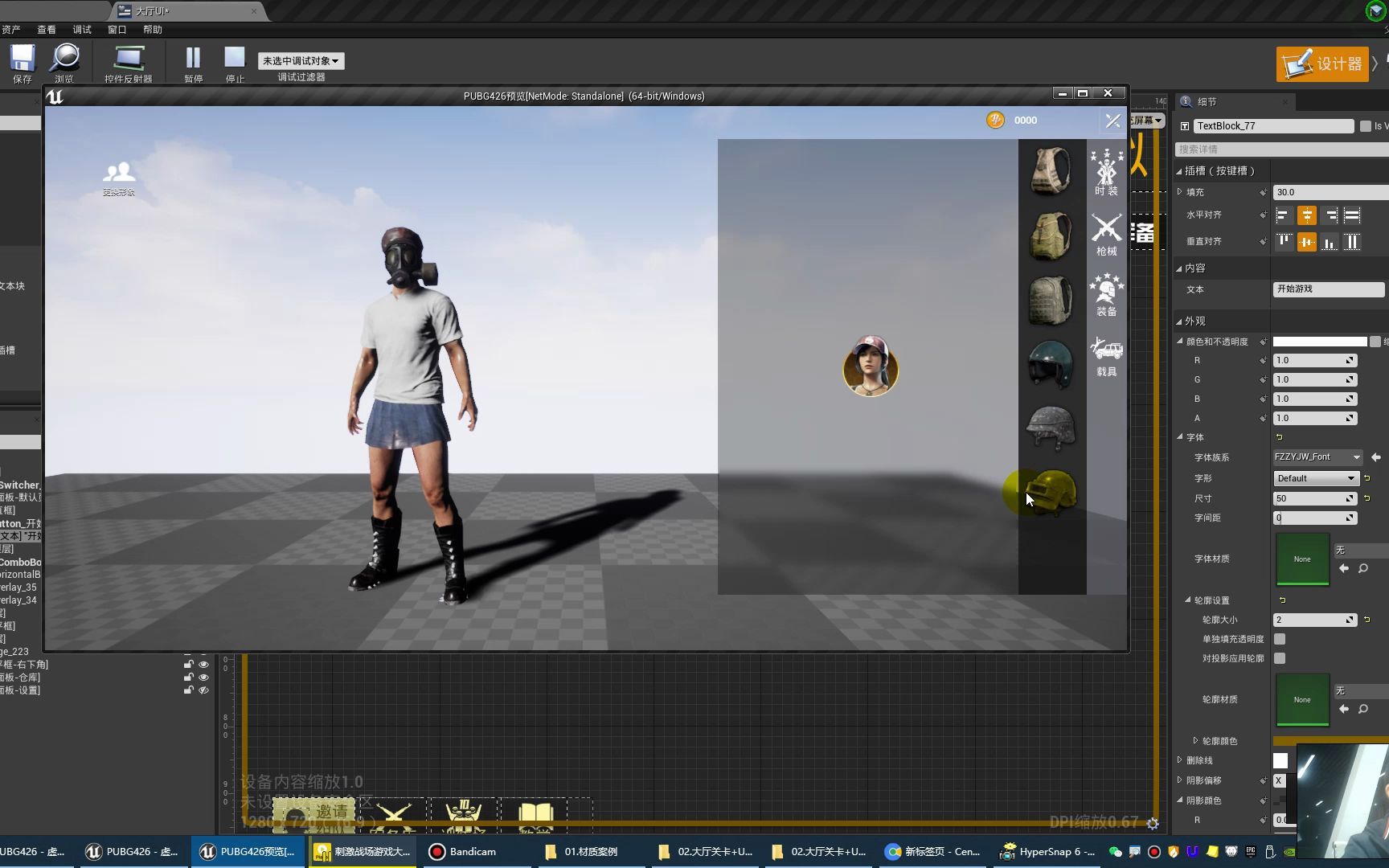Browse to 轮廓材质 asset with magnifier icon

(x=1363, y=709)
